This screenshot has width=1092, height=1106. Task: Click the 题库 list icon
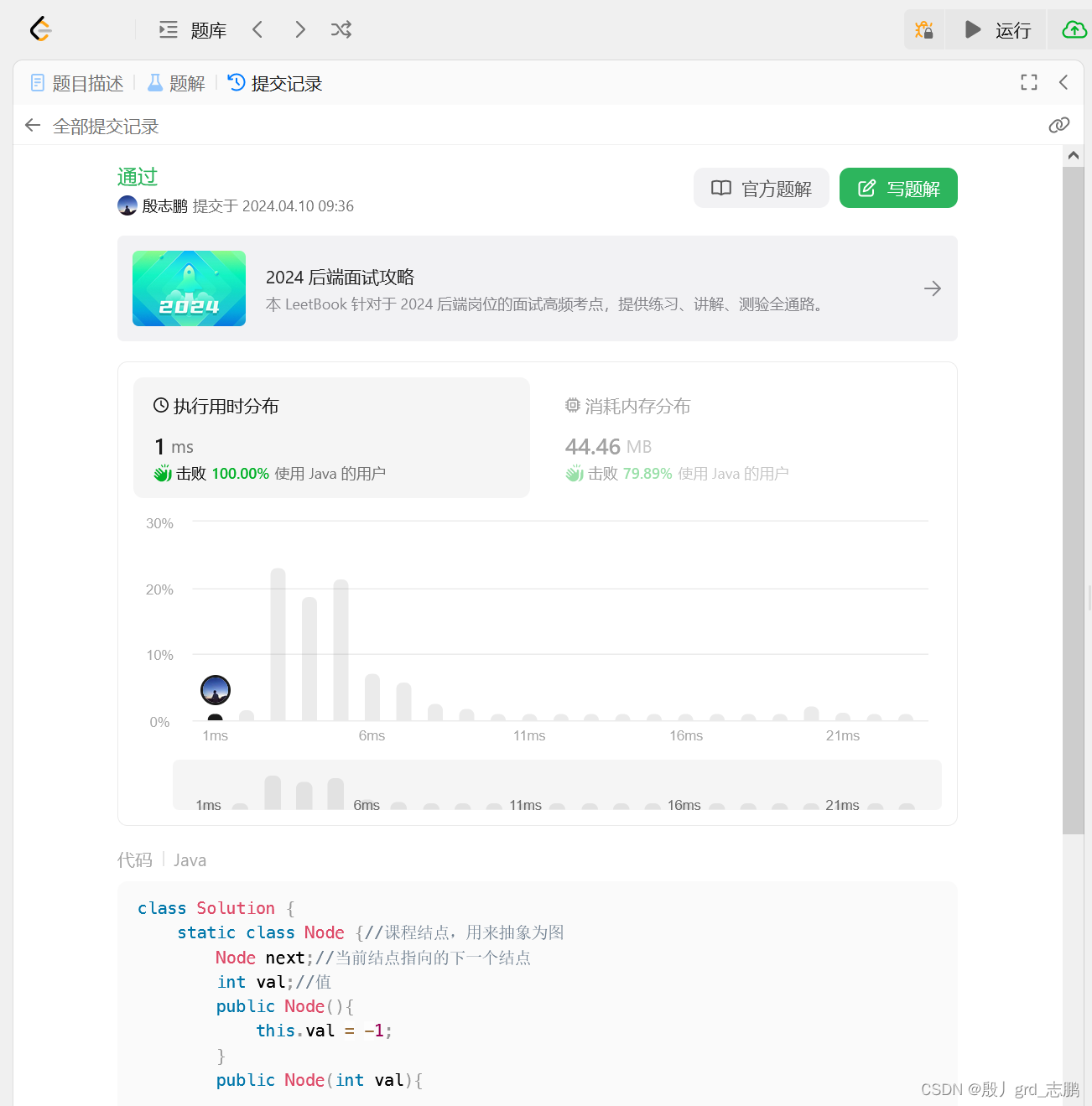[x=169, y=30]
